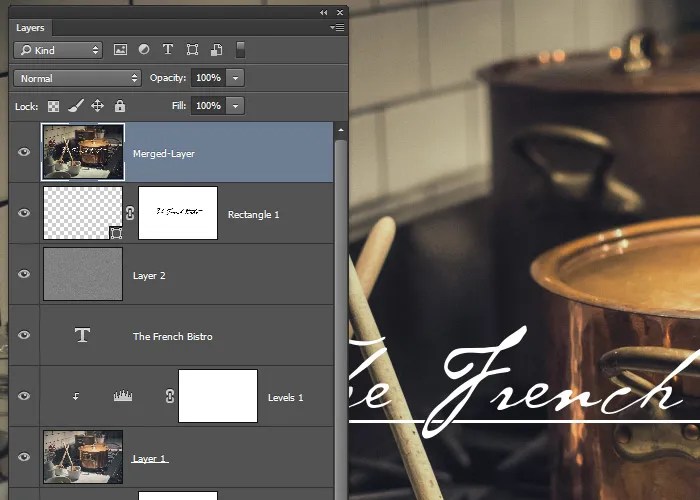The width and height of the screenshot is (700, 500).
Task: Select Rectangle 1 shape thumbnail
Action: 83,213
